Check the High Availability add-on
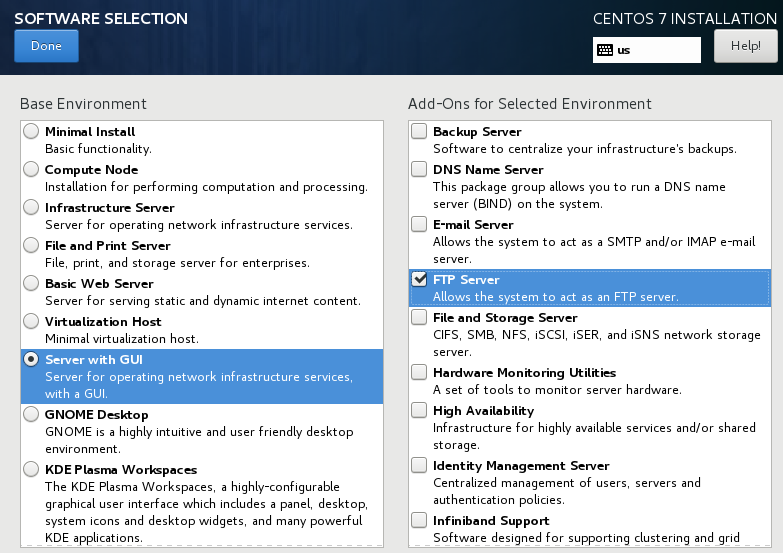783x553 pixels. (419, 410)
